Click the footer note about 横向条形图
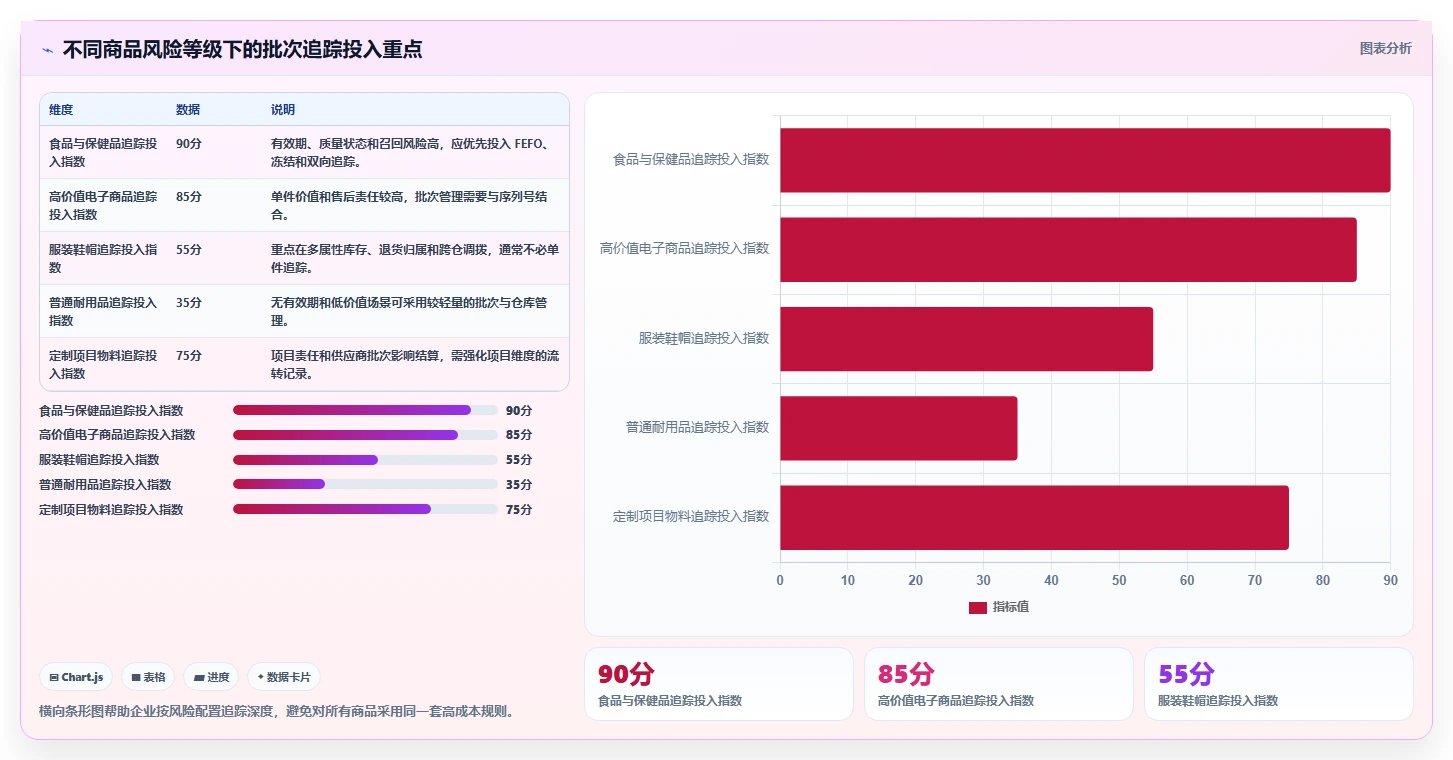This screenshot has width=1453, height=760. tap(276, 712)
